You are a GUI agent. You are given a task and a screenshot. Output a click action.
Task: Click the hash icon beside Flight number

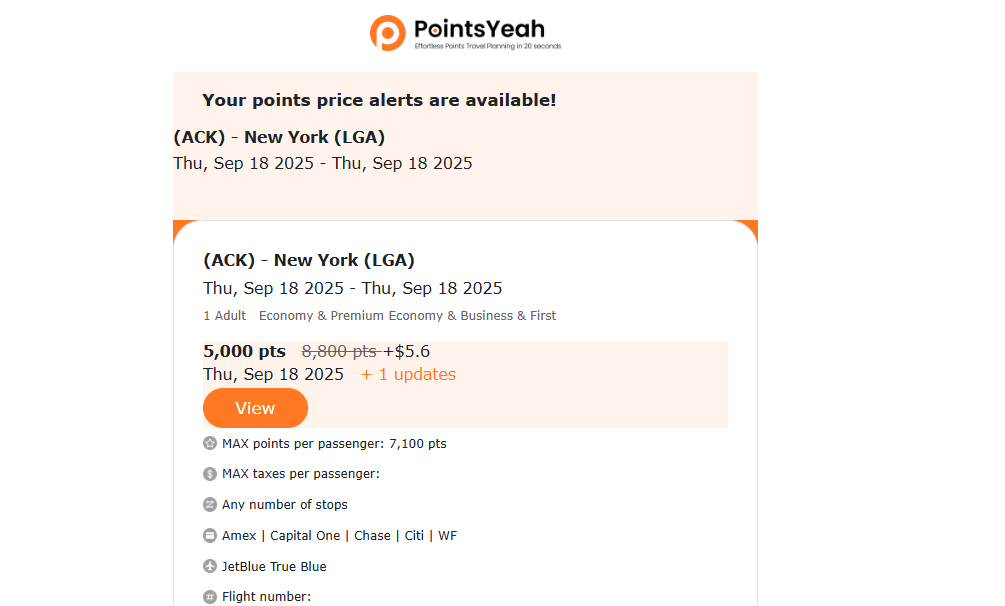(x=210, y=597)
